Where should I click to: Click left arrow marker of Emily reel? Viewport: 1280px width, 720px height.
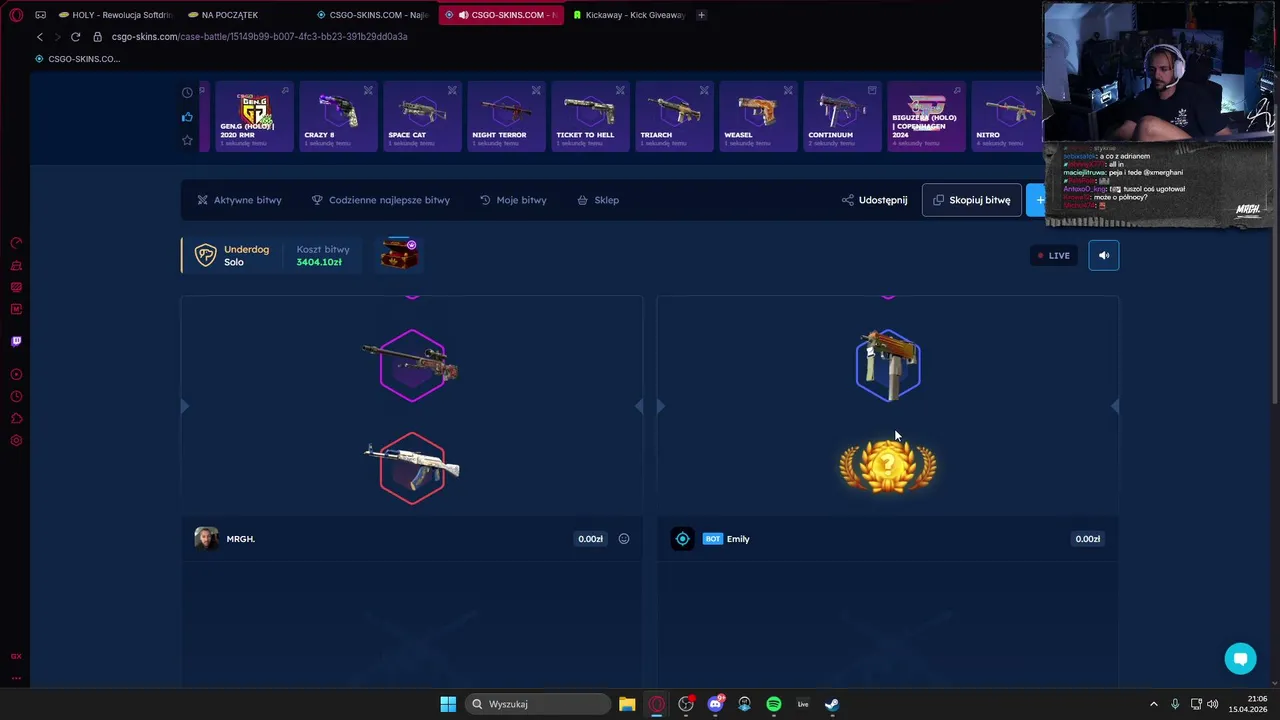(660, 406)
